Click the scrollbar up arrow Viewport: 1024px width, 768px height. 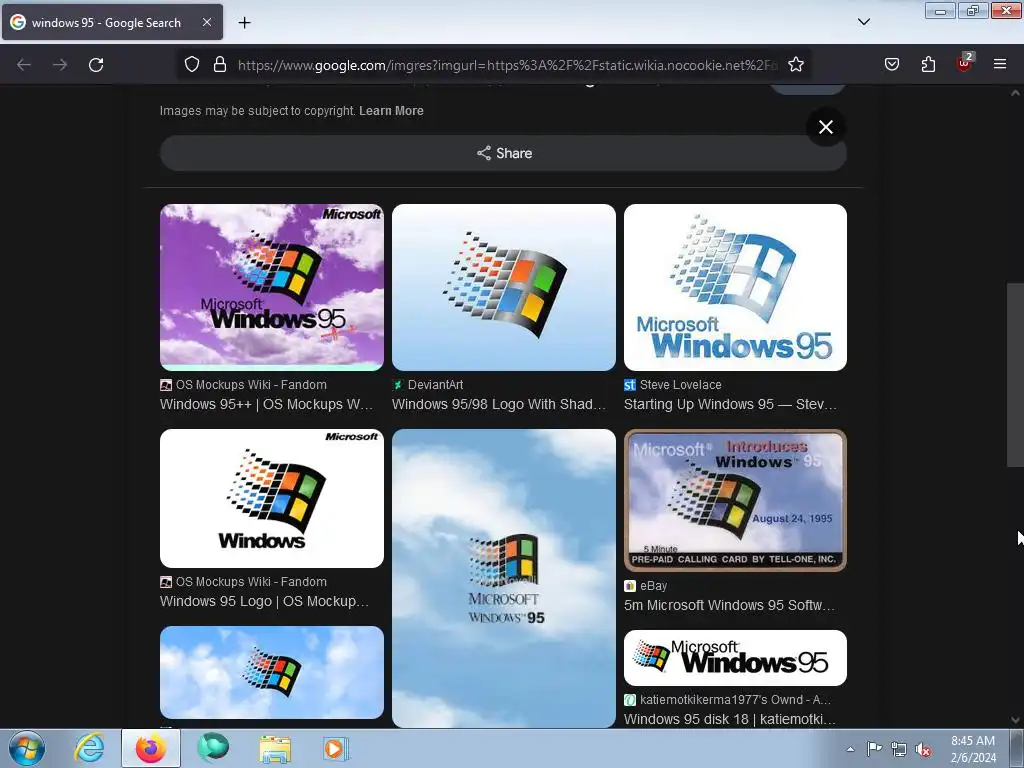click(1015, 93)
